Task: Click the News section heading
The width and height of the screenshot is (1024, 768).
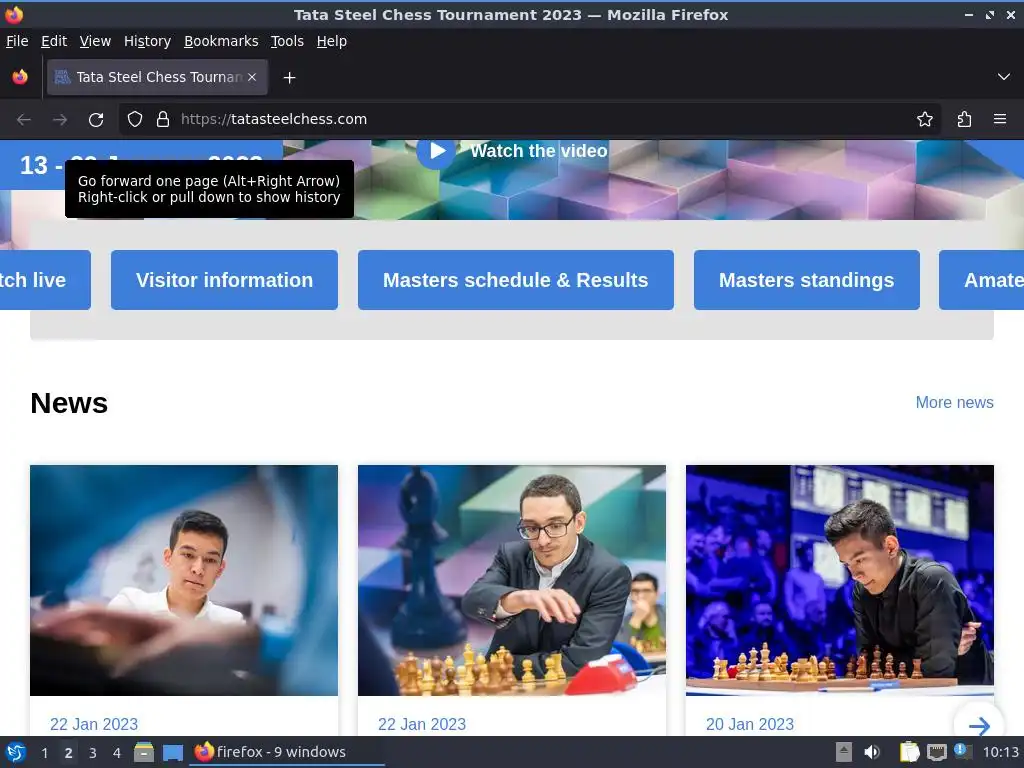Action: coord(69,403)
